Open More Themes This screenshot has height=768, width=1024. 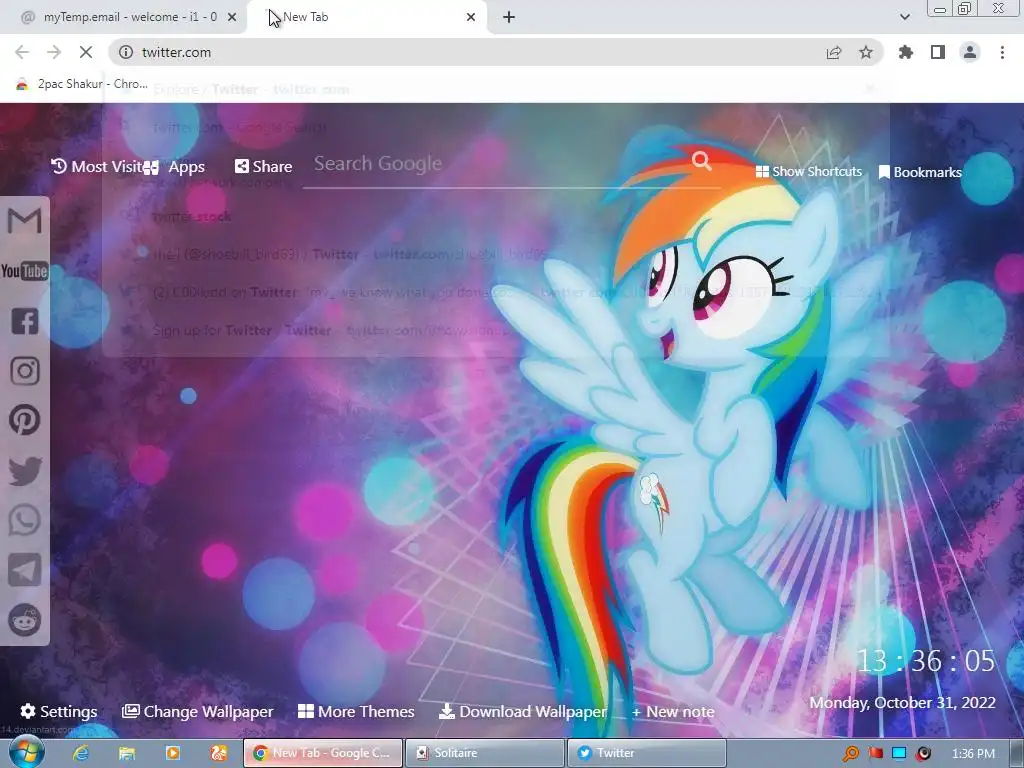click(x=356, y=711)
